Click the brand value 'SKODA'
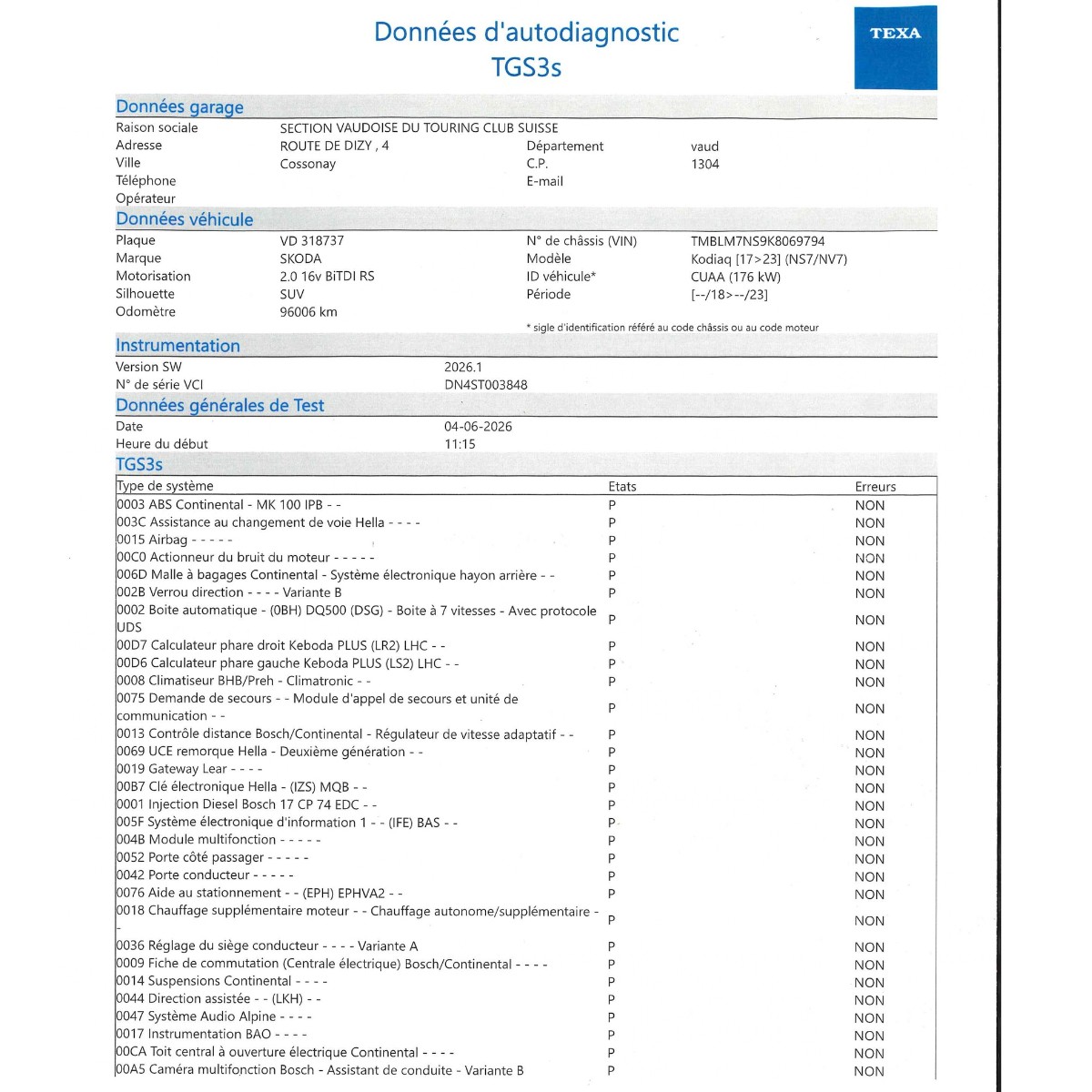This screenshot has height=1092, width=1092. pos(300,258)
